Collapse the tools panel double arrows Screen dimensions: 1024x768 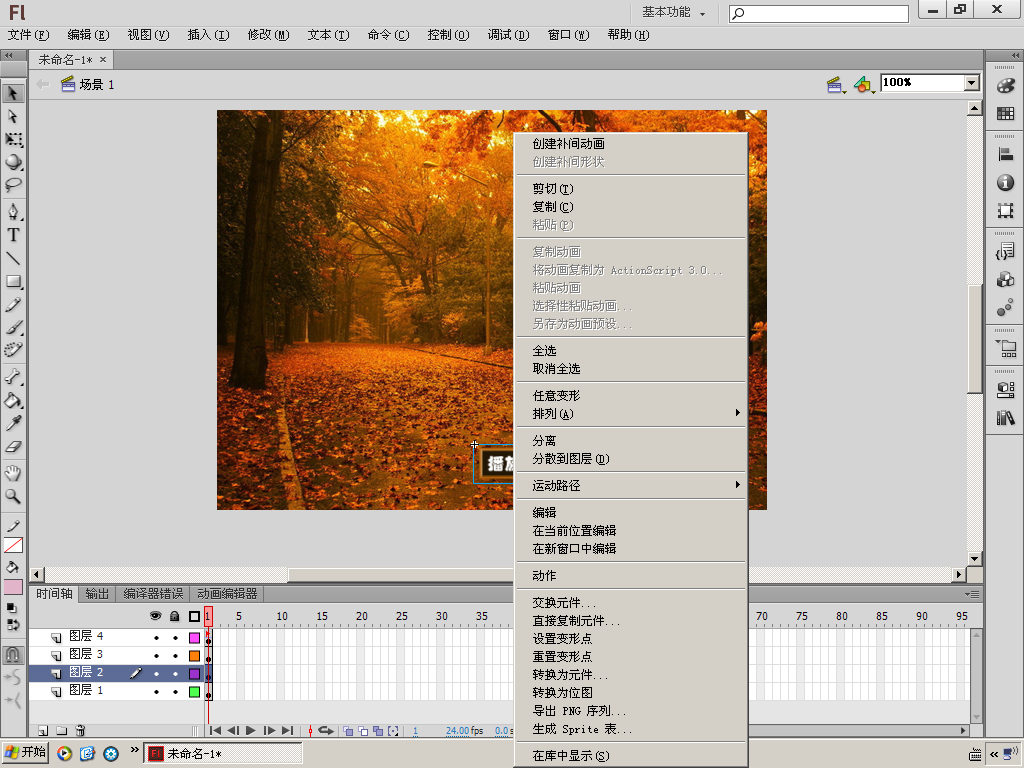[8, 56]
